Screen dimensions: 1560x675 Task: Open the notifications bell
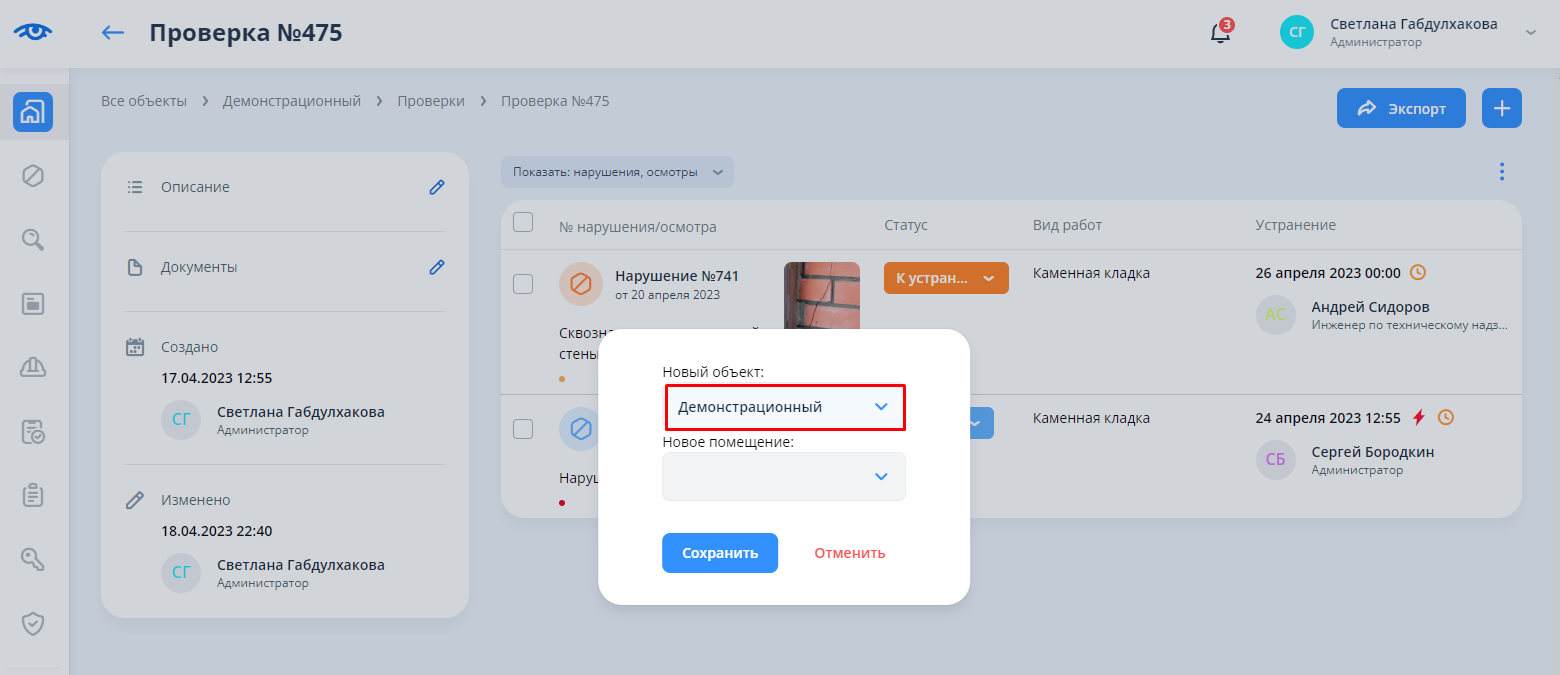1219,32
